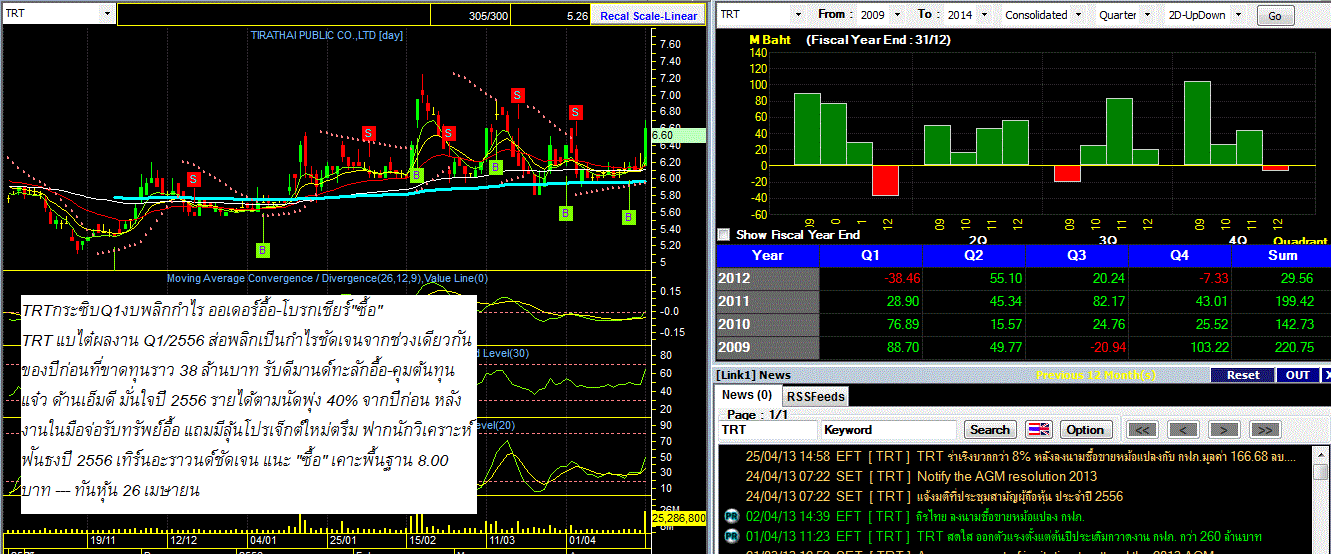Click the TIRATHAI PUBLIC CO.,LTD [day] chart title

tap(327, 35)
